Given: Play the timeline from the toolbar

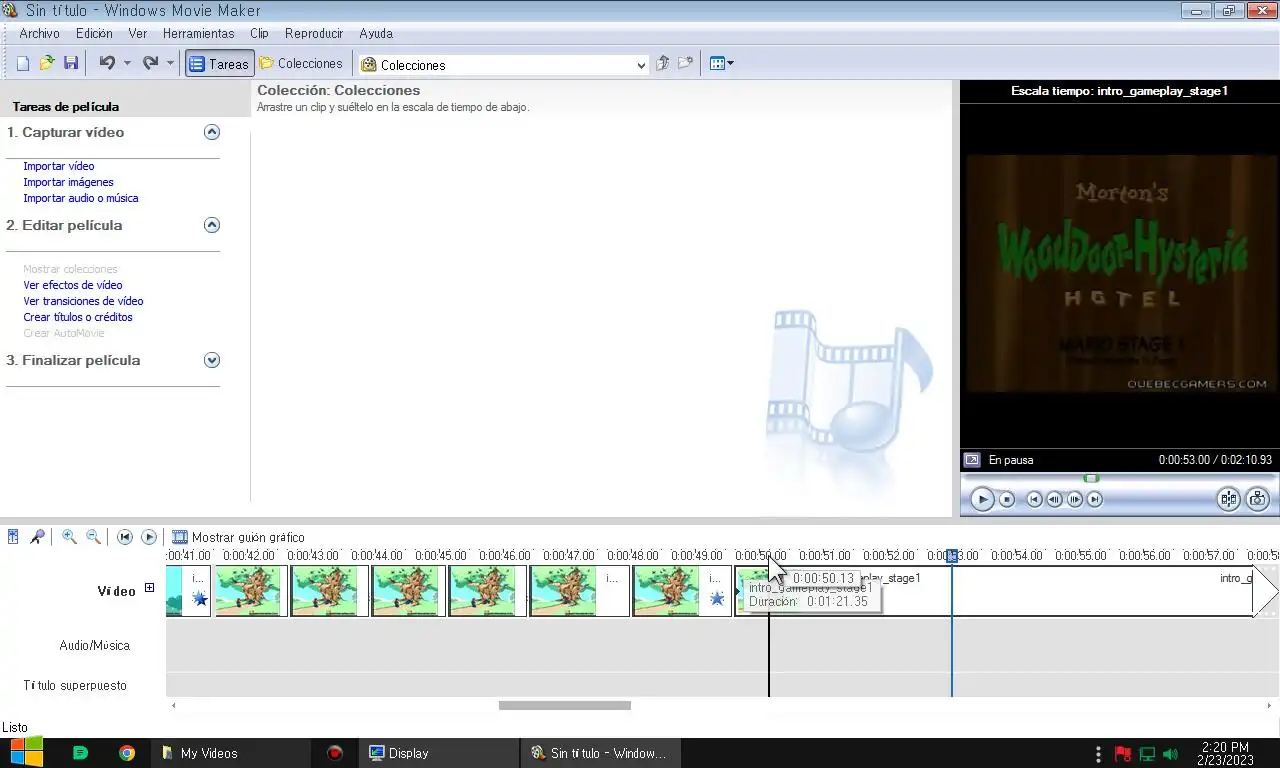Looking at the screenshot, I should point(149,537).
